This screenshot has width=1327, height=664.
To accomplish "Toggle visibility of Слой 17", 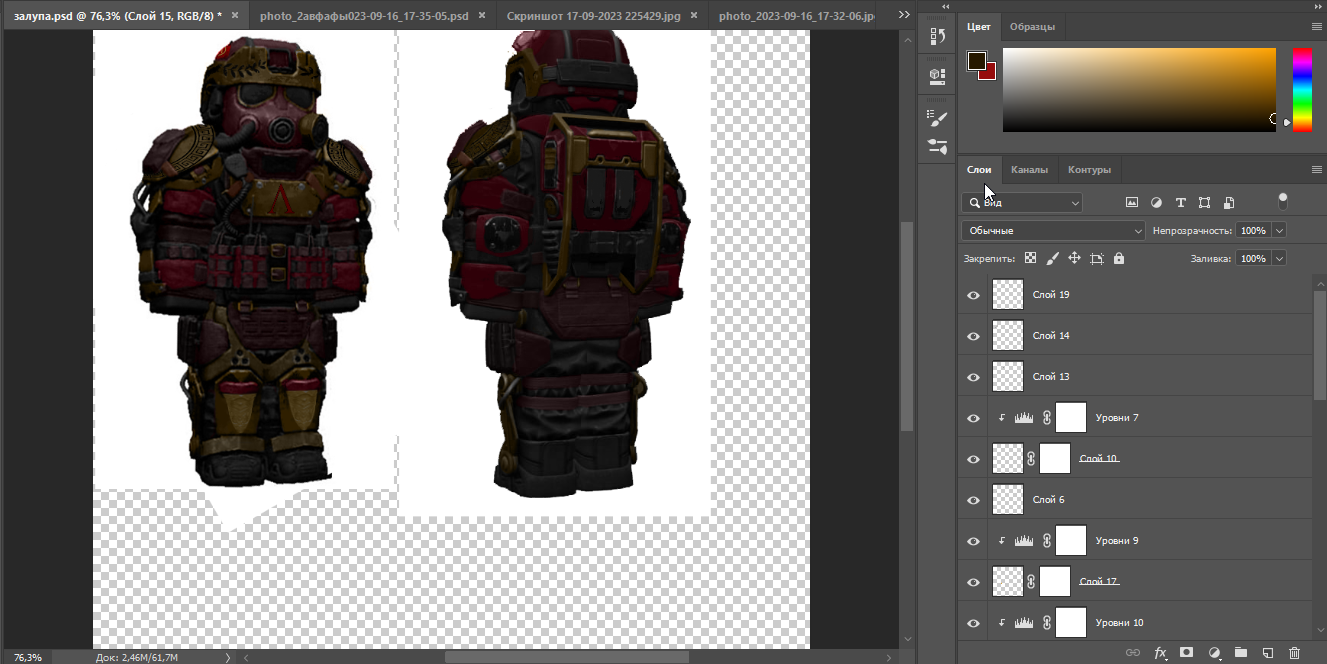I will point(973,582).
